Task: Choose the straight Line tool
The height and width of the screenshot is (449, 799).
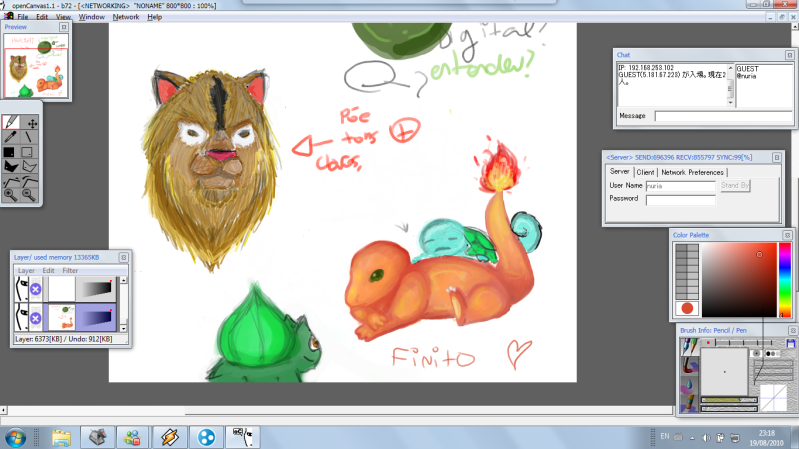Action: [x=30, y=137]
